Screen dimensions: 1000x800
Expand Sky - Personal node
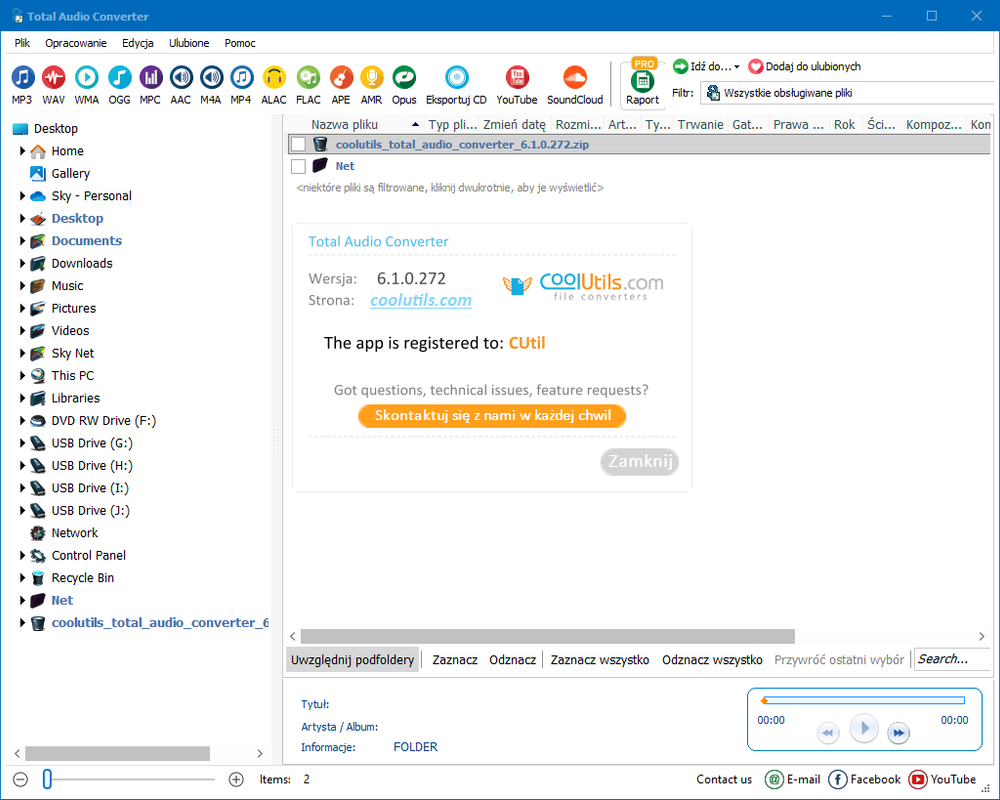[x=22, y=196]
